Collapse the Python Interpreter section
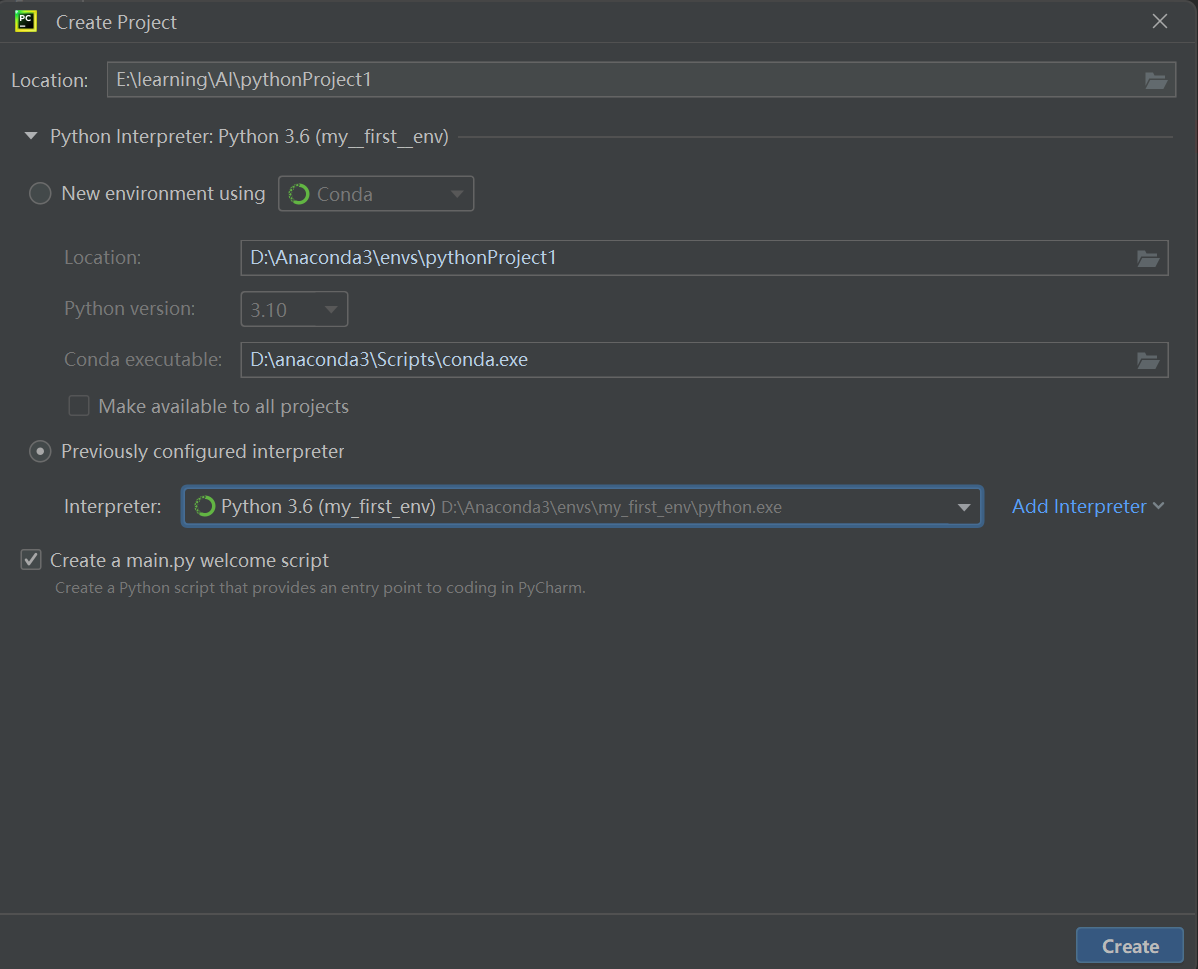 coord(31,136)
